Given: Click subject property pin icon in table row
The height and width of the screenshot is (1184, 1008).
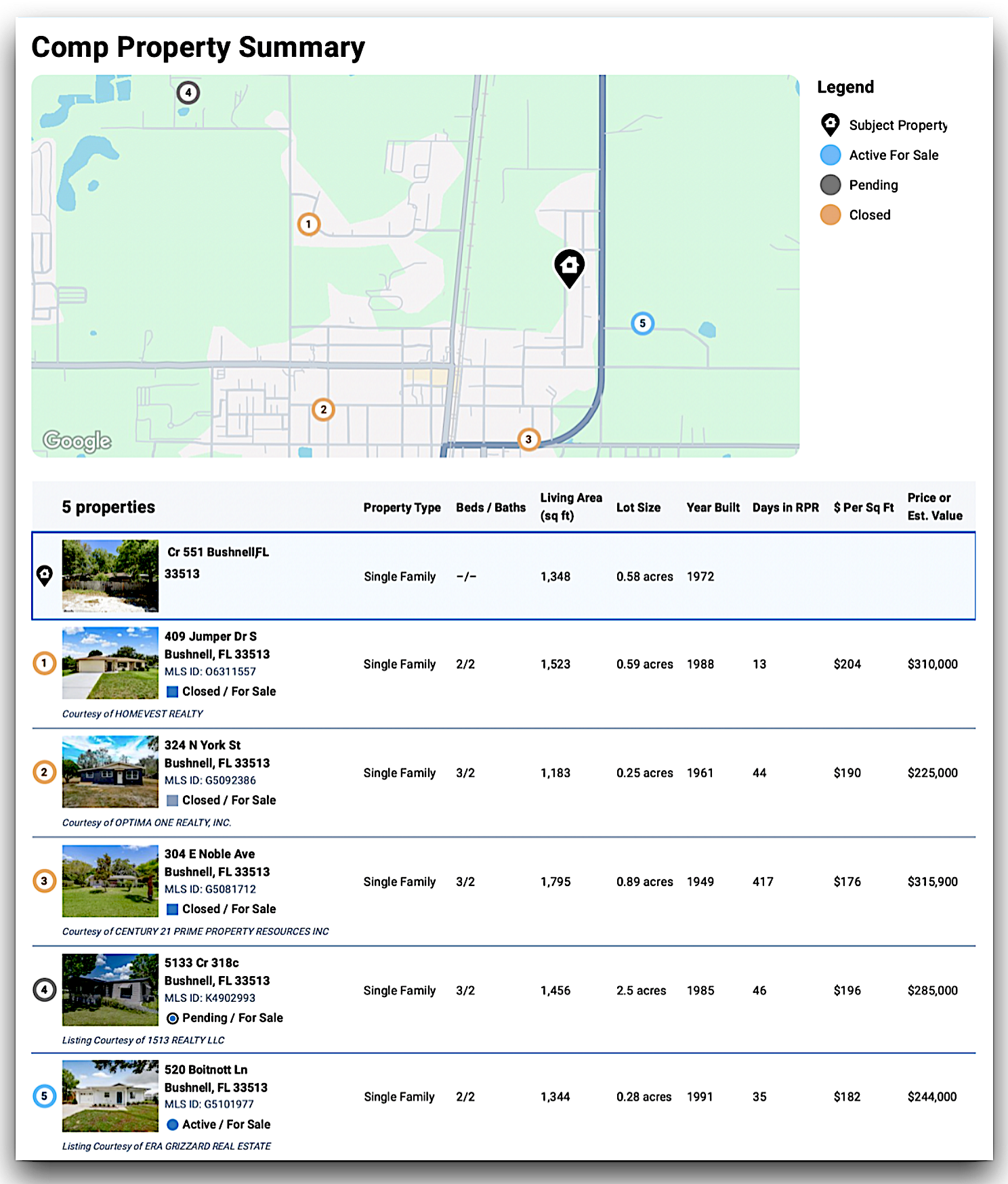Looking at the screenshot, I should pyautogui.click(x=45, y=576).
